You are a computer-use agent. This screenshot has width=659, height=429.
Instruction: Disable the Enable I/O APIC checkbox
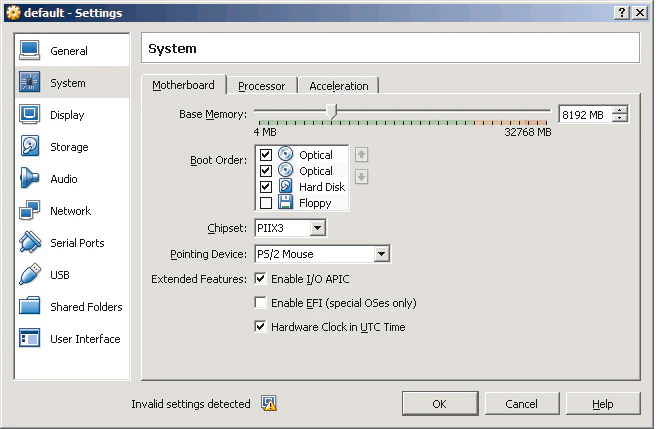pyautogui.click(x=261, y=279)
